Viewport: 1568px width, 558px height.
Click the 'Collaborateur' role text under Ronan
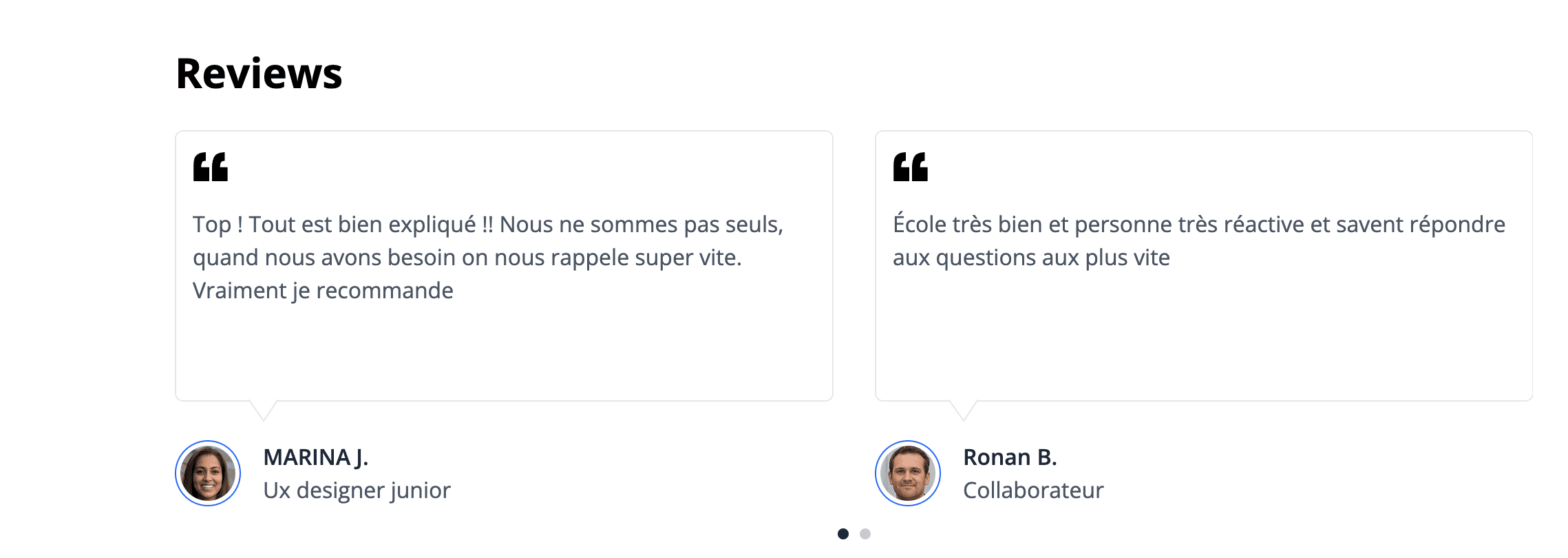click(x=1034, y=490)
